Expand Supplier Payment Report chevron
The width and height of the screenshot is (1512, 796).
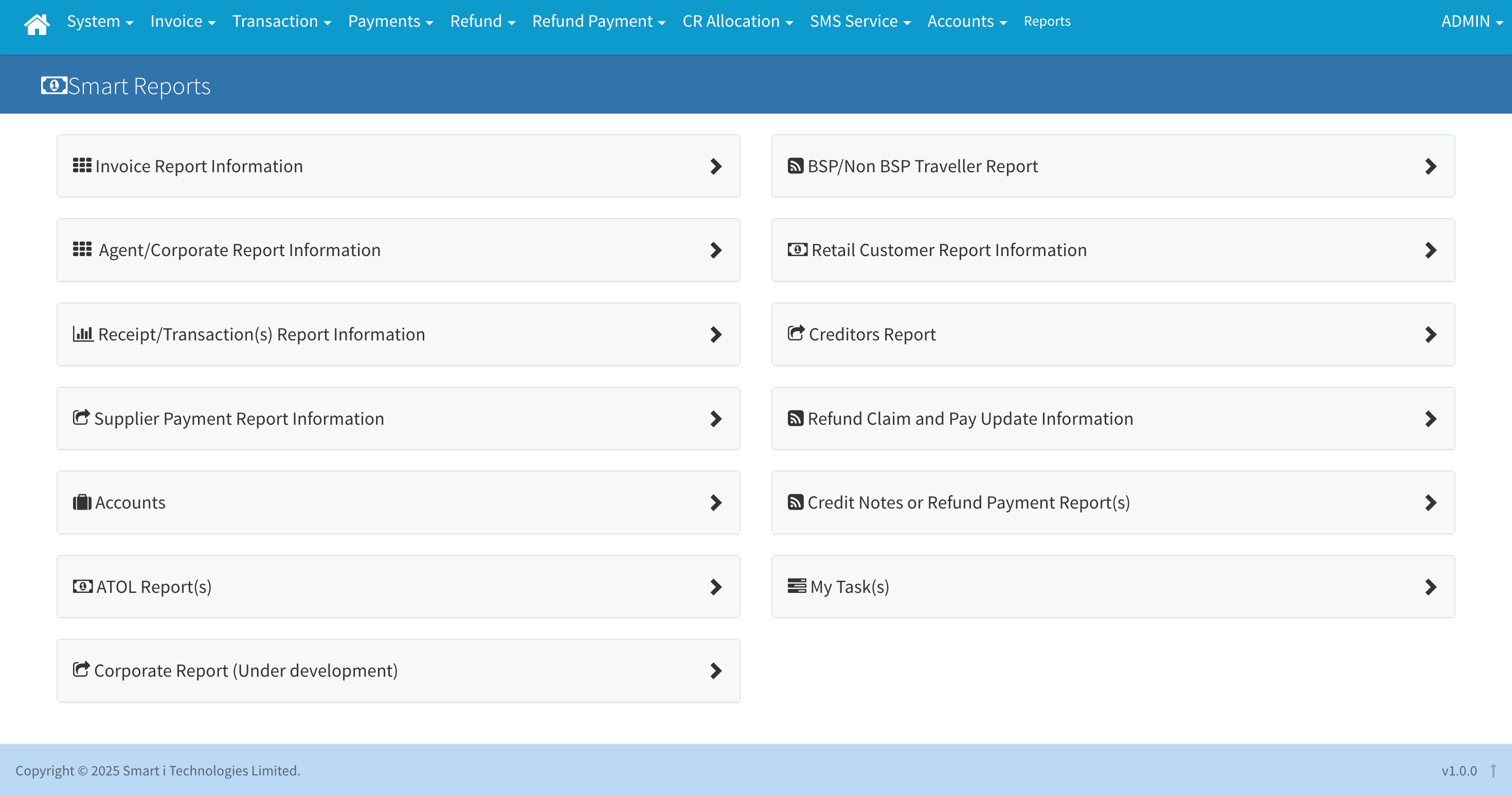[x=715, y=419]
